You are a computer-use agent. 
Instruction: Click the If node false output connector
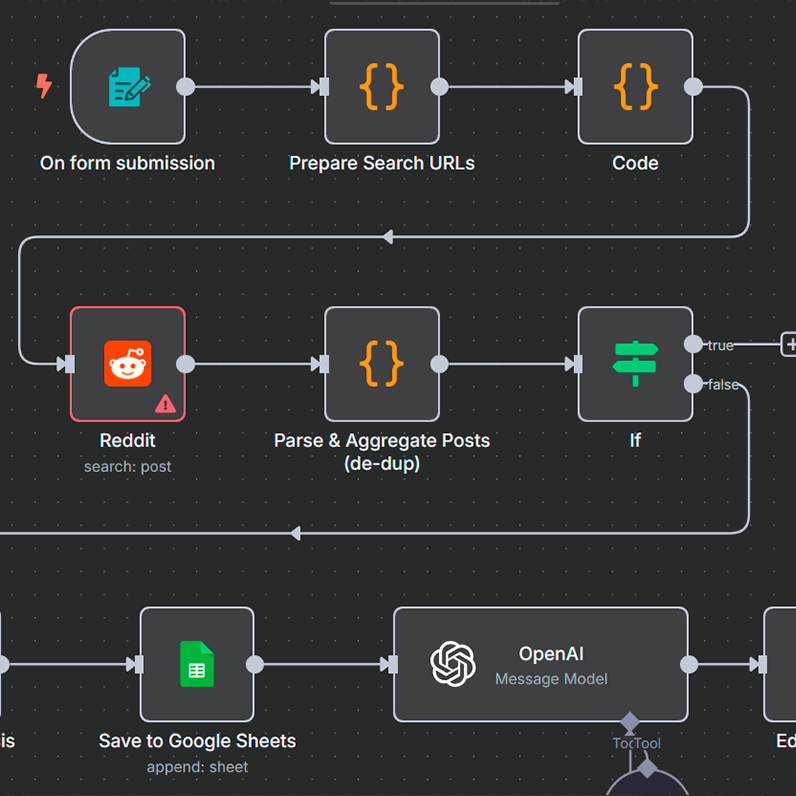693,384
